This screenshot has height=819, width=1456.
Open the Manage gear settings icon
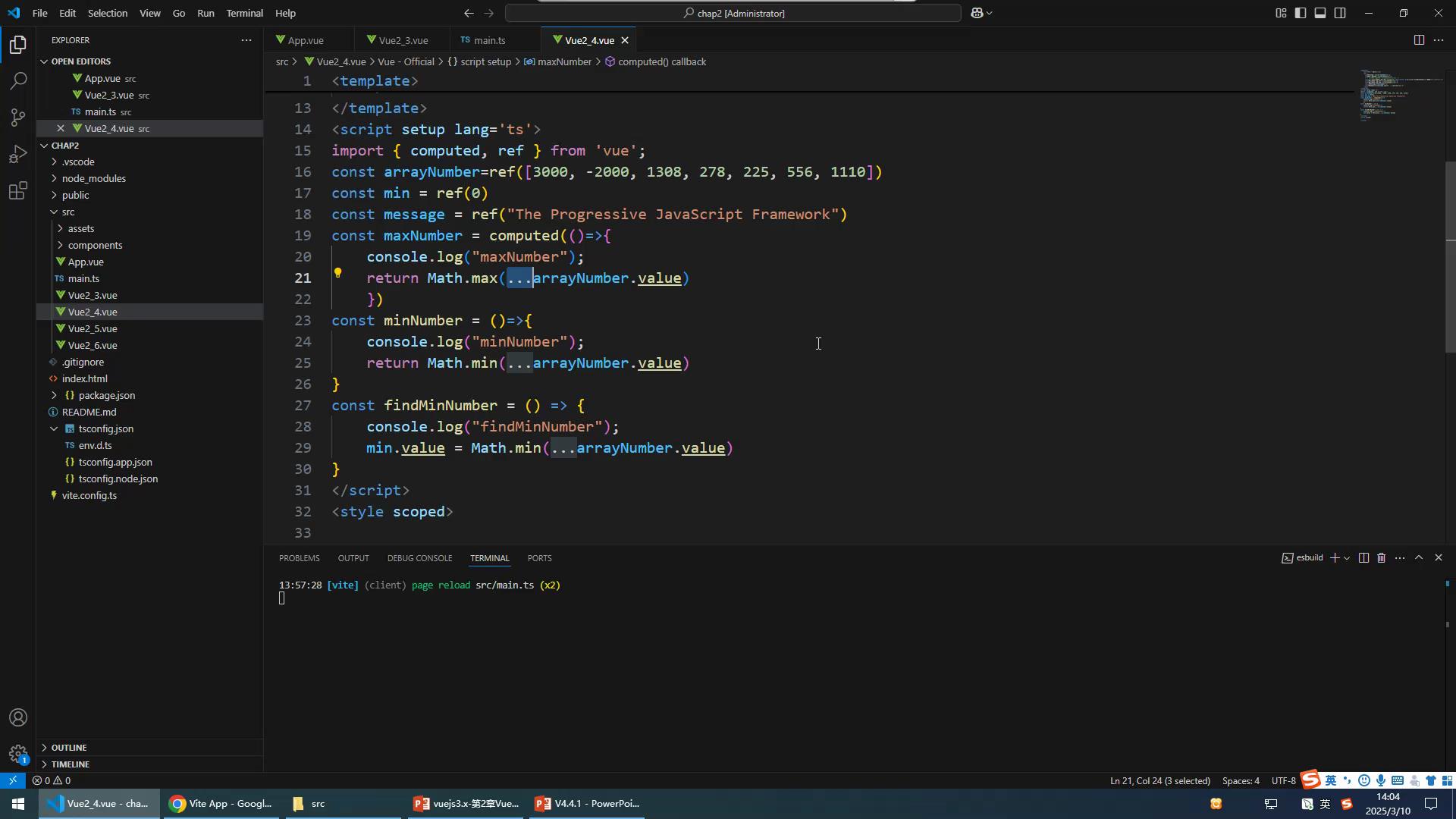click(x=18, y=754)
